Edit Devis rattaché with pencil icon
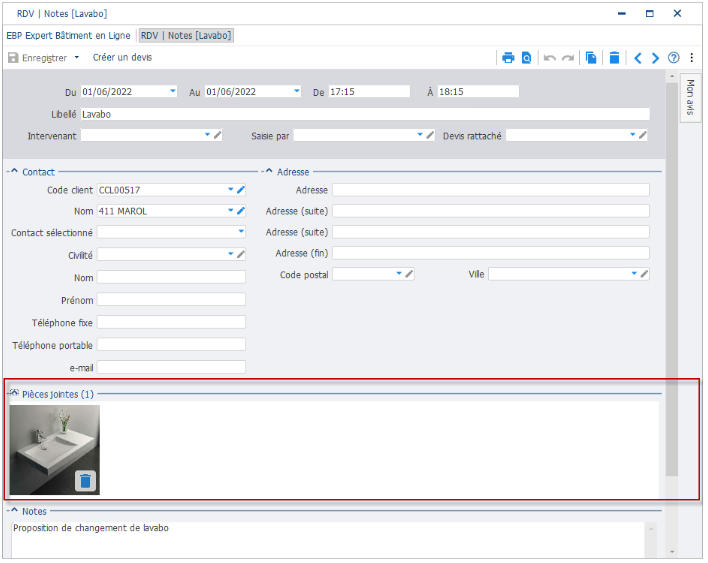 643,135
